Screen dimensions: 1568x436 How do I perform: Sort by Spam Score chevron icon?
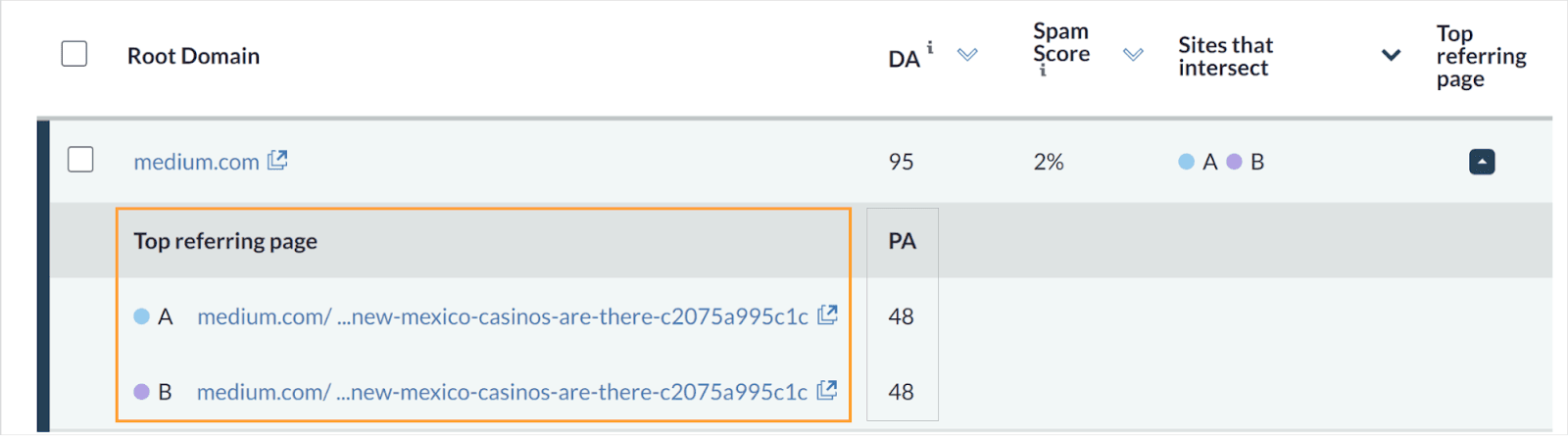pyautogui.click(x=1133, y=55)
